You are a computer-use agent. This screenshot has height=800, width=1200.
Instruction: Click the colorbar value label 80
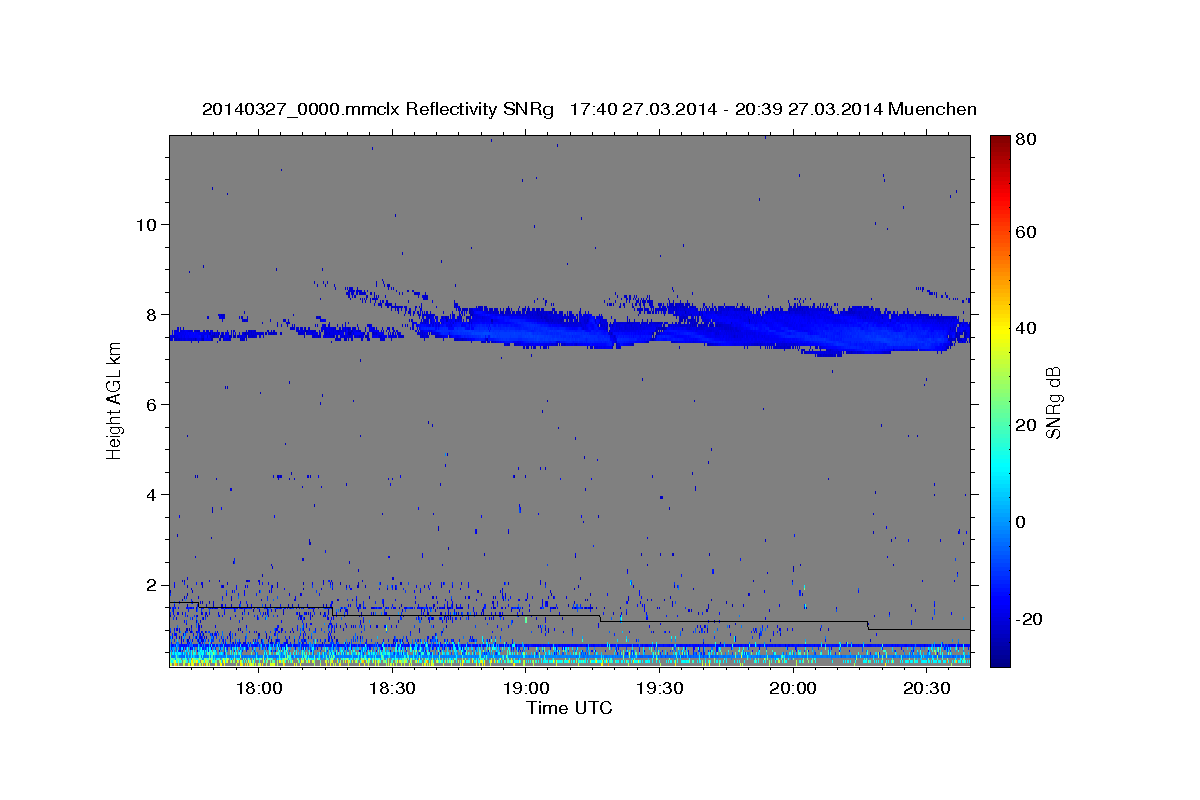(x=1025, y=141)
